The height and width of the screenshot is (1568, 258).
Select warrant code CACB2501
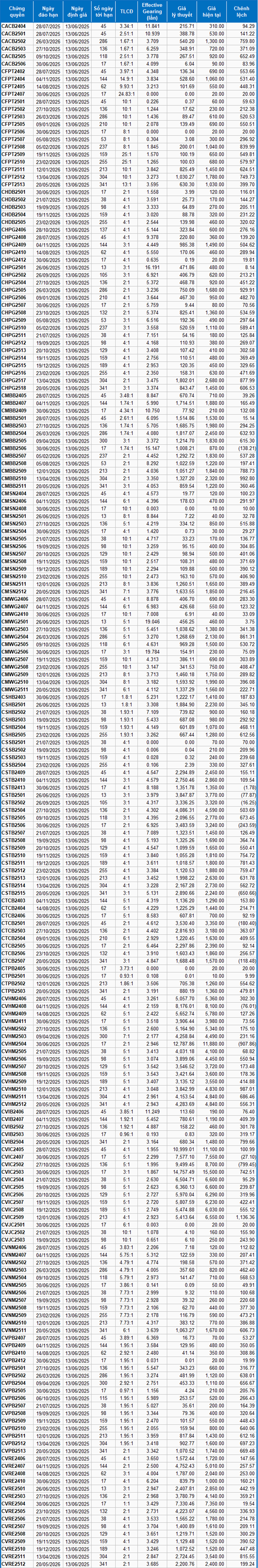point(14,34)
